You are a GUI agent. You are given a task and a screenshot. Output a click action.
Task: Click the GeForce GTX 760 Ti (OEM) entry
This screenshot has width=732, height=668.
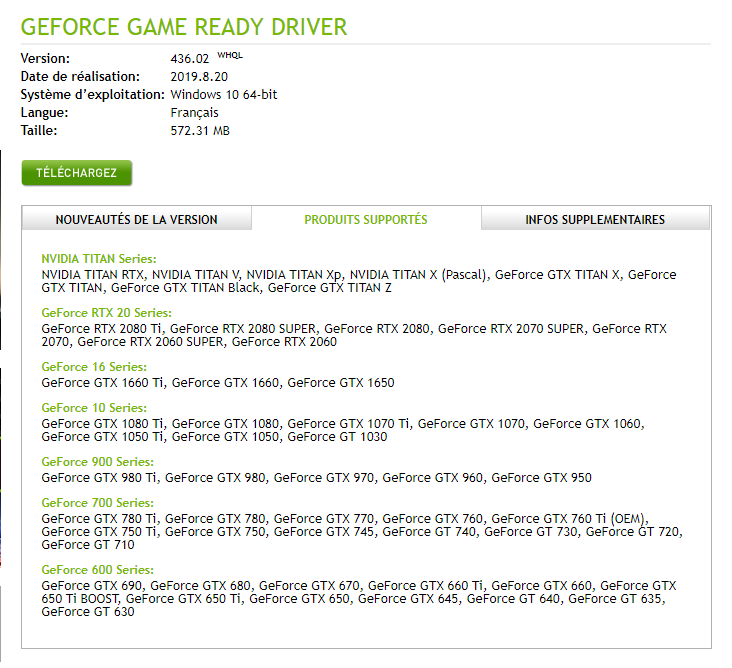coord(568,519)
